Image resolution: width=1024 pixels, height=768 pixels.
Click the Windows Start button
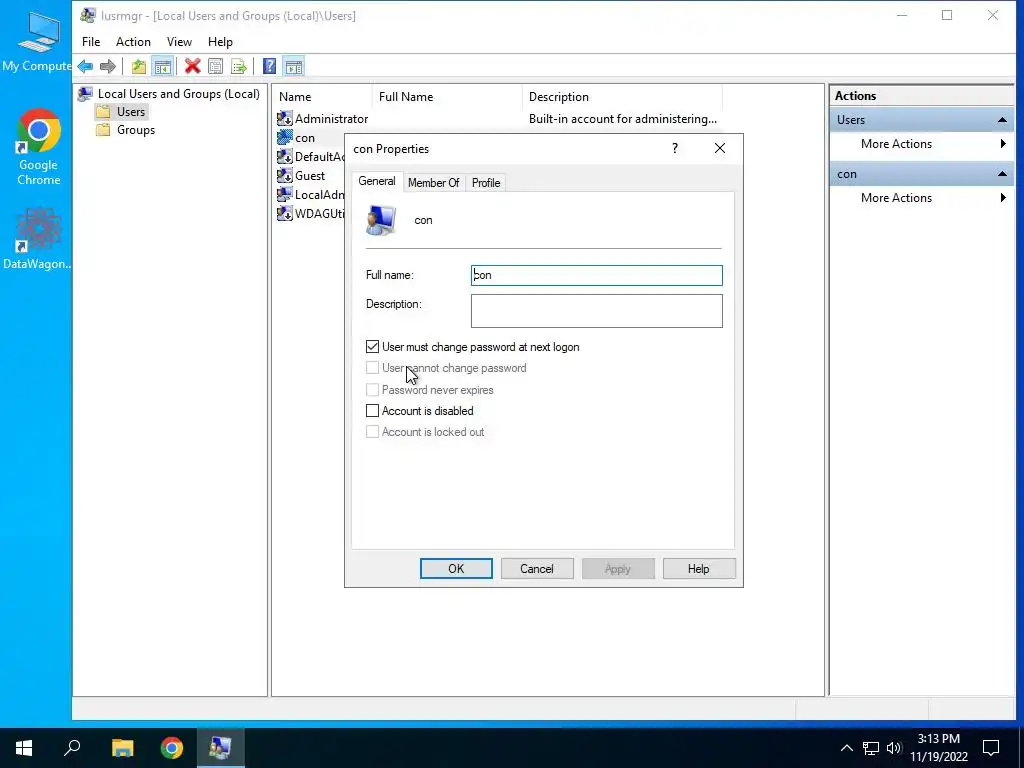pos(24,748)
